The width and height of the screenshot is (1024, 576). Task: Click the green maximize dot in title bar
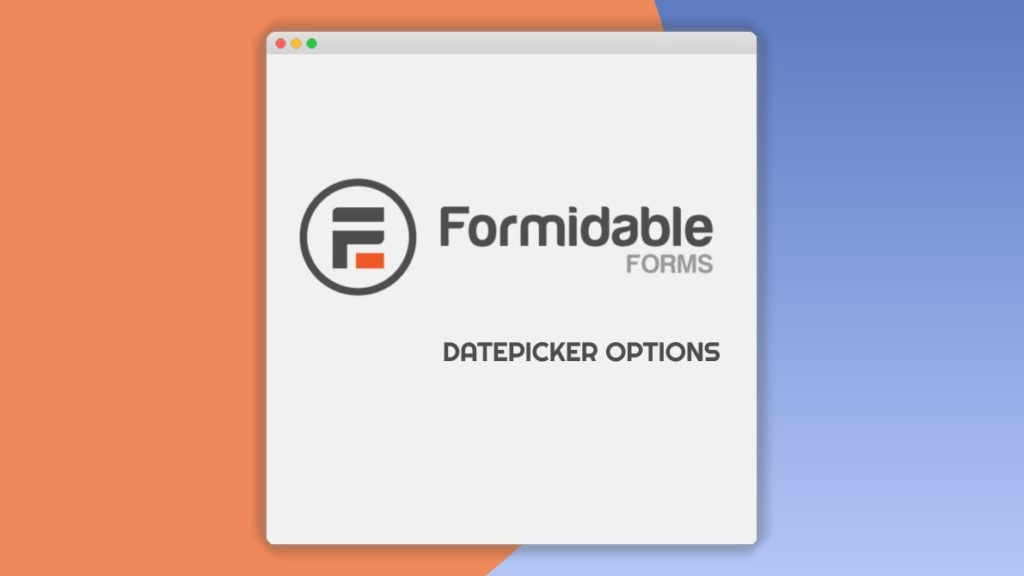[x=312, y=43]
